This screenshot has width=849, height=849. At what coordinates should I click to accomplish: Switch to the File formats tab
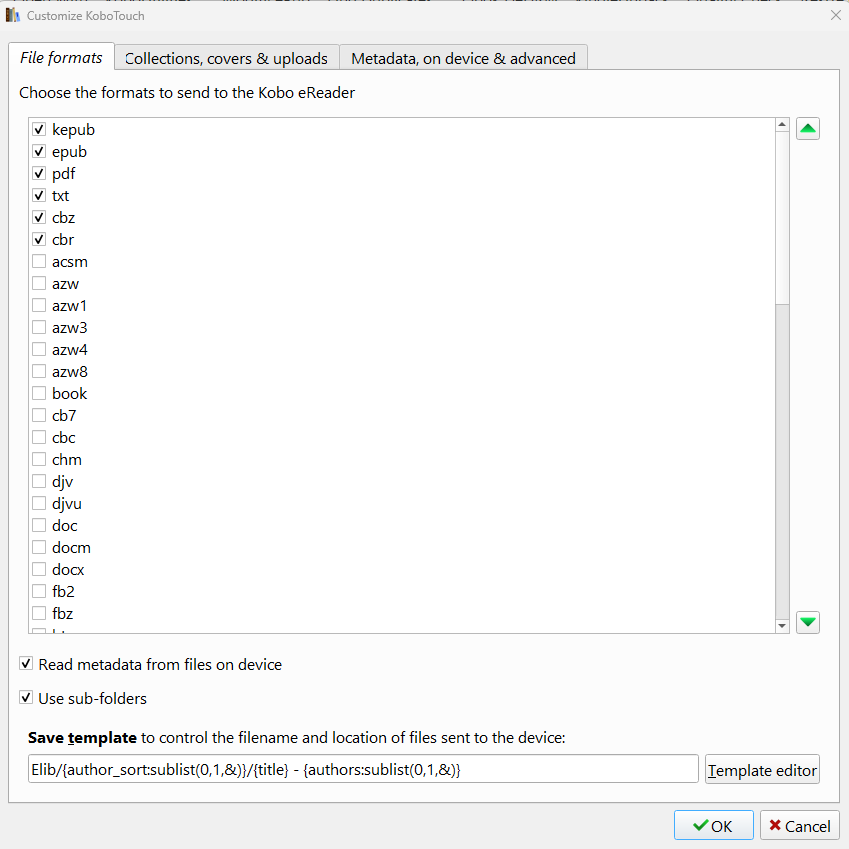click(x=61, y=57)
